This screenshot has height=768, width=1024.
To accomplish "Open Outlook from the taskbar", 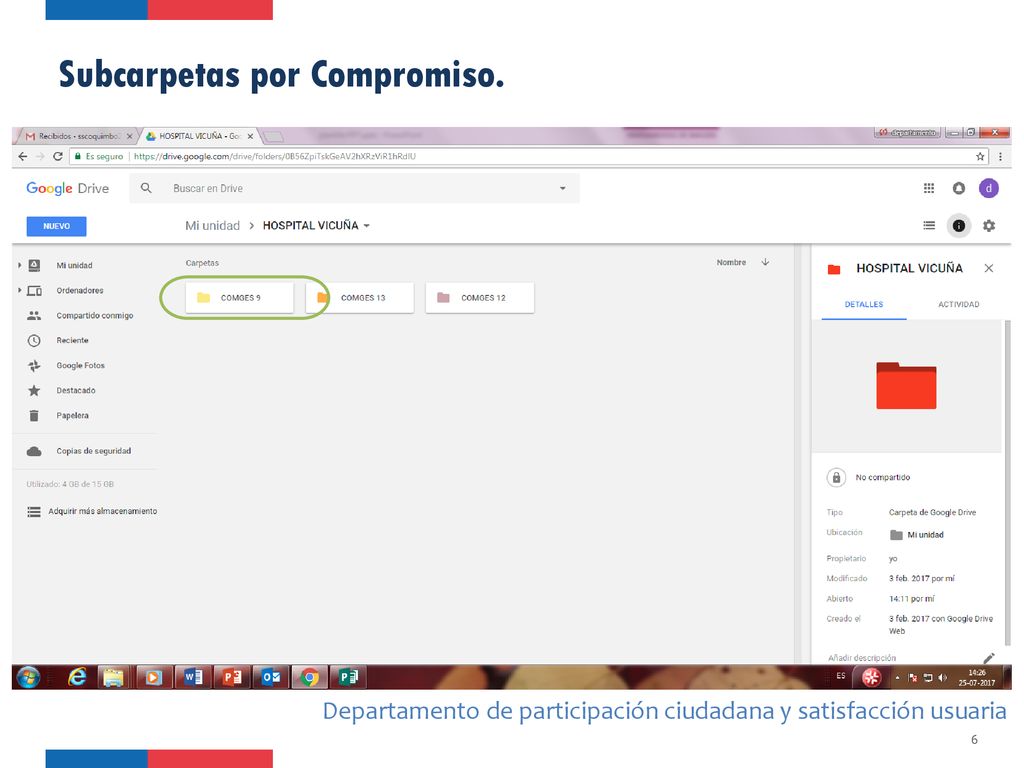I will [x=270, y=677].
